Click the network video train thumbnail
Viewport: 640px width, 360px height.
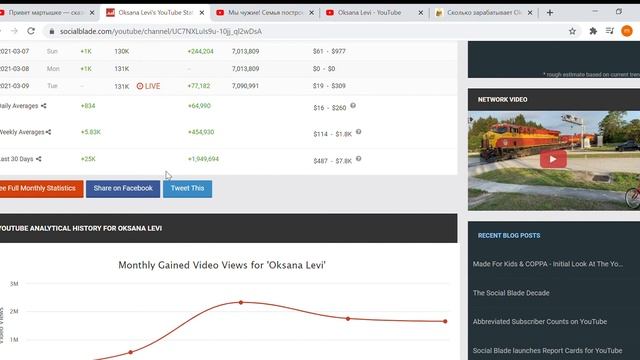pyautogui.click(x=554, y=160)
